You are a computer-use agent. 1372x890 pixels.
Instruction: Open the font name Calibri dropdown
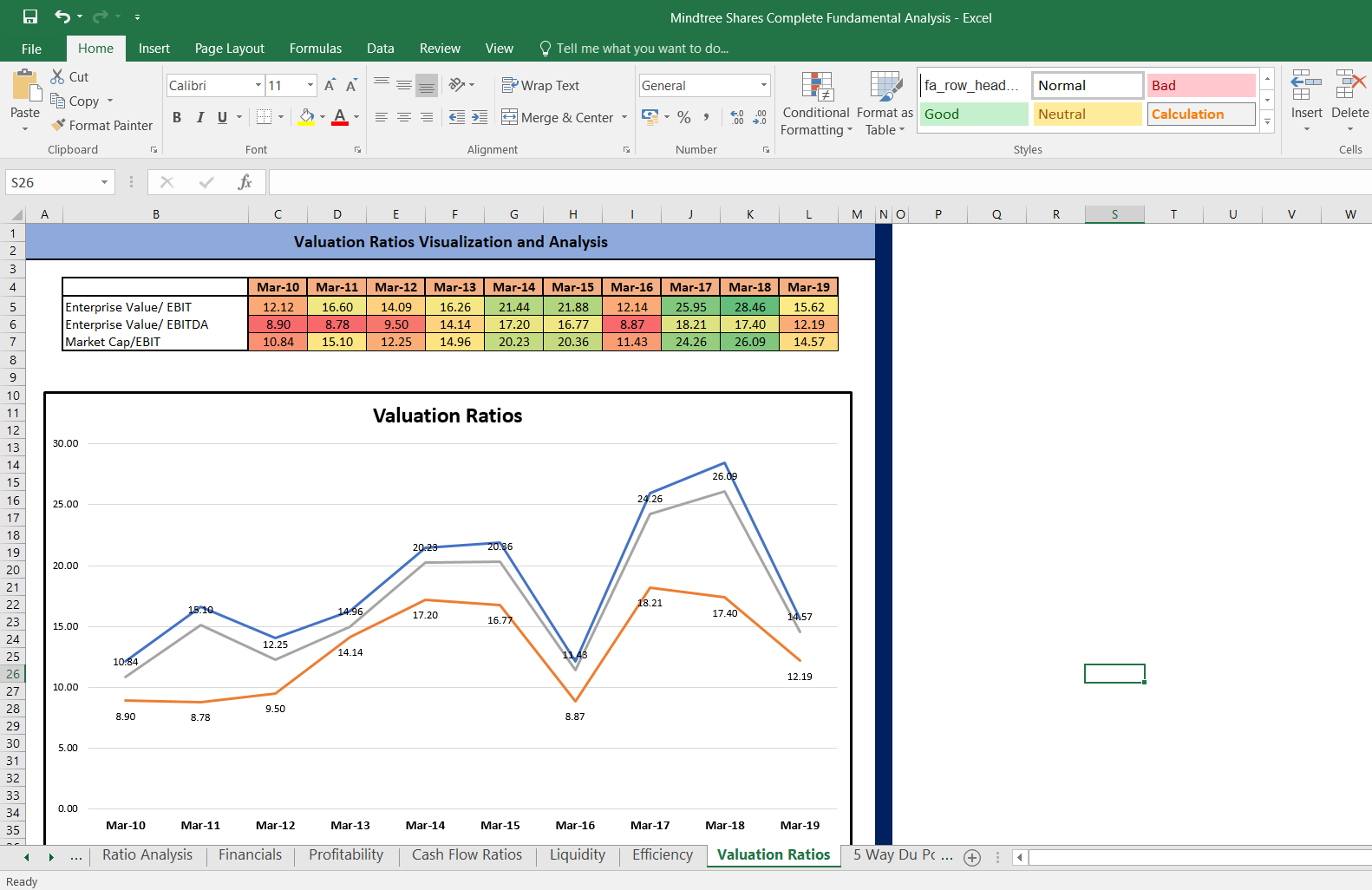(258, 85)
